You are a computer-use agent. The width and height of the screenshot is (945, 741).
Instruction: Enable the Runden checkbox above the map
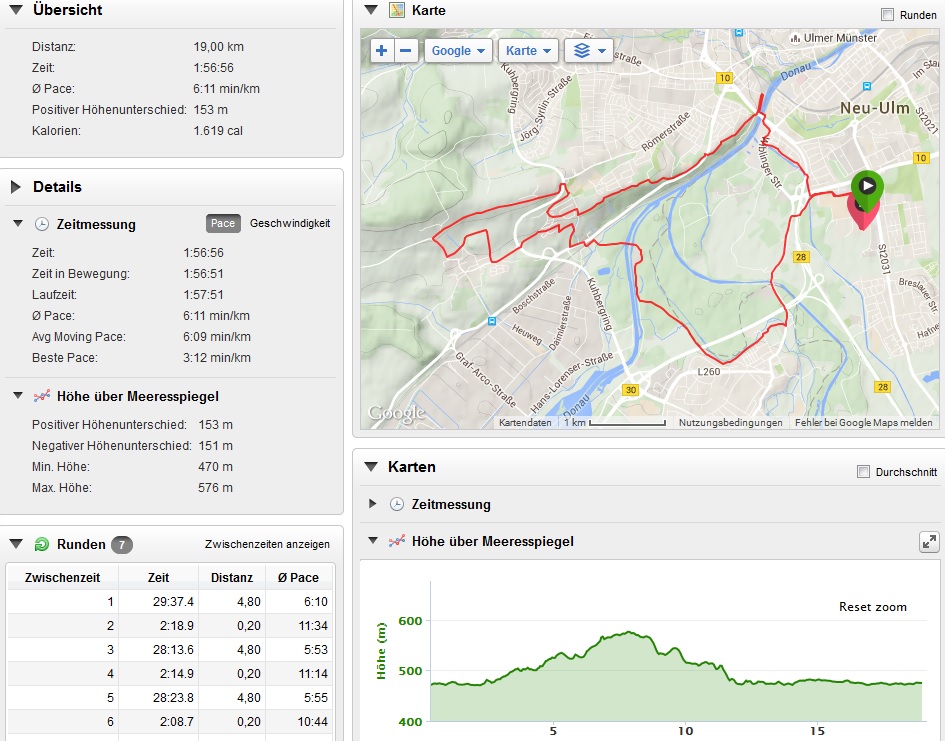[x=887, y=15]
